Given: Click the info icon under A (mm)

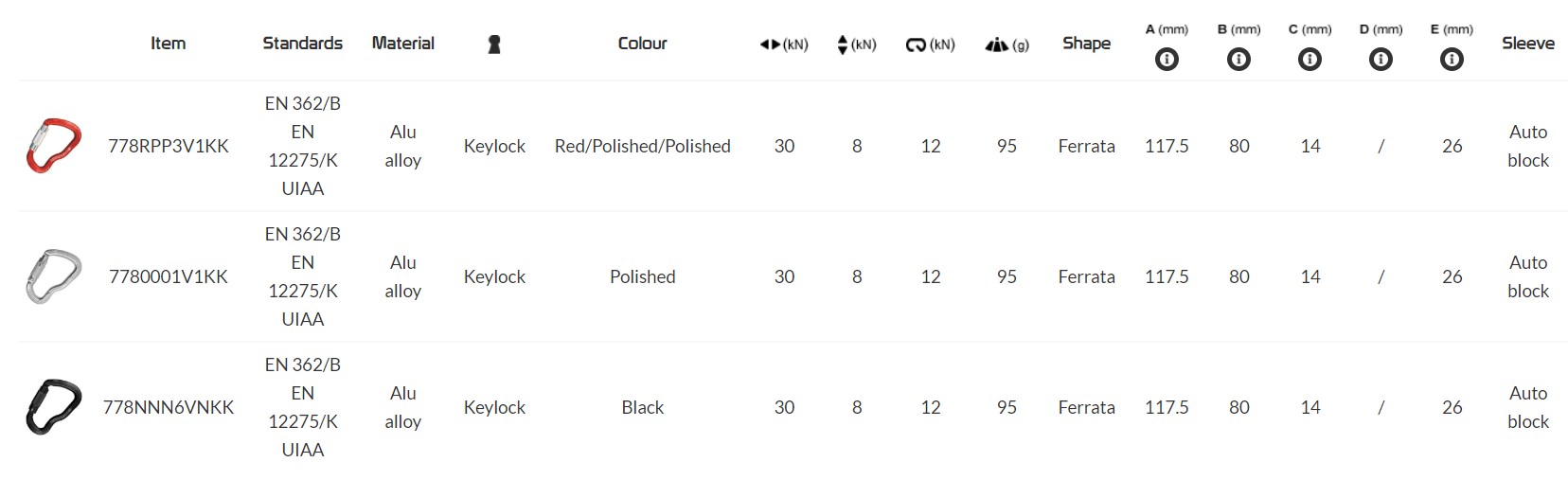Looking at the screenshot, I should coord(1167,60).
